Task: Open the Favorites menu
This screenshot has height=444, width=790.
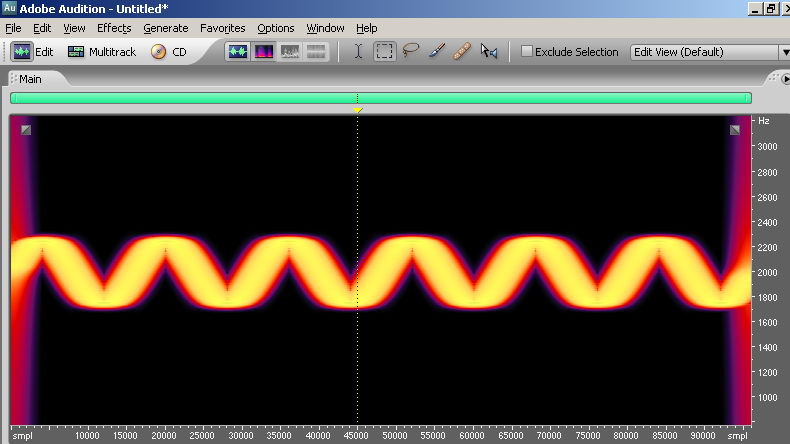Action: (222, 28)
